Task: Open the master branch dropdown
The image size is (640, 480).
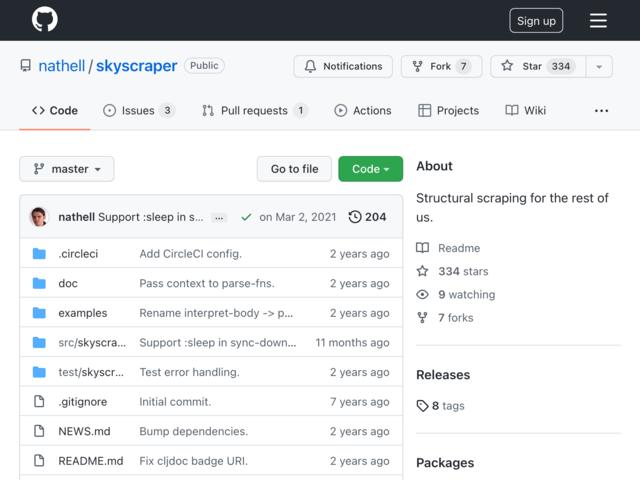Action: point(67,169)
